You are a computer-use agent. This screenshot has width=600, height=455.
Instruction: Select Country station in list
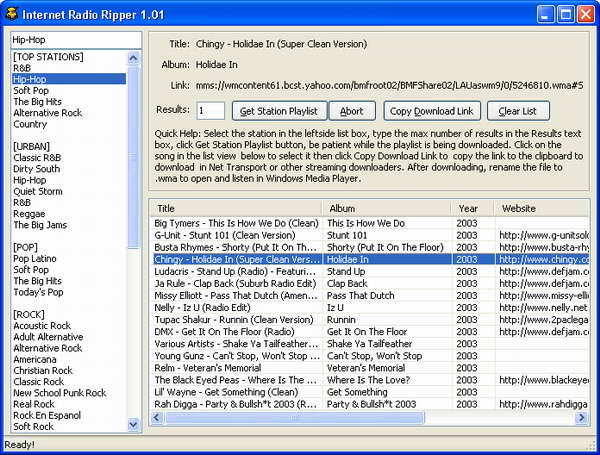[30, 124]
